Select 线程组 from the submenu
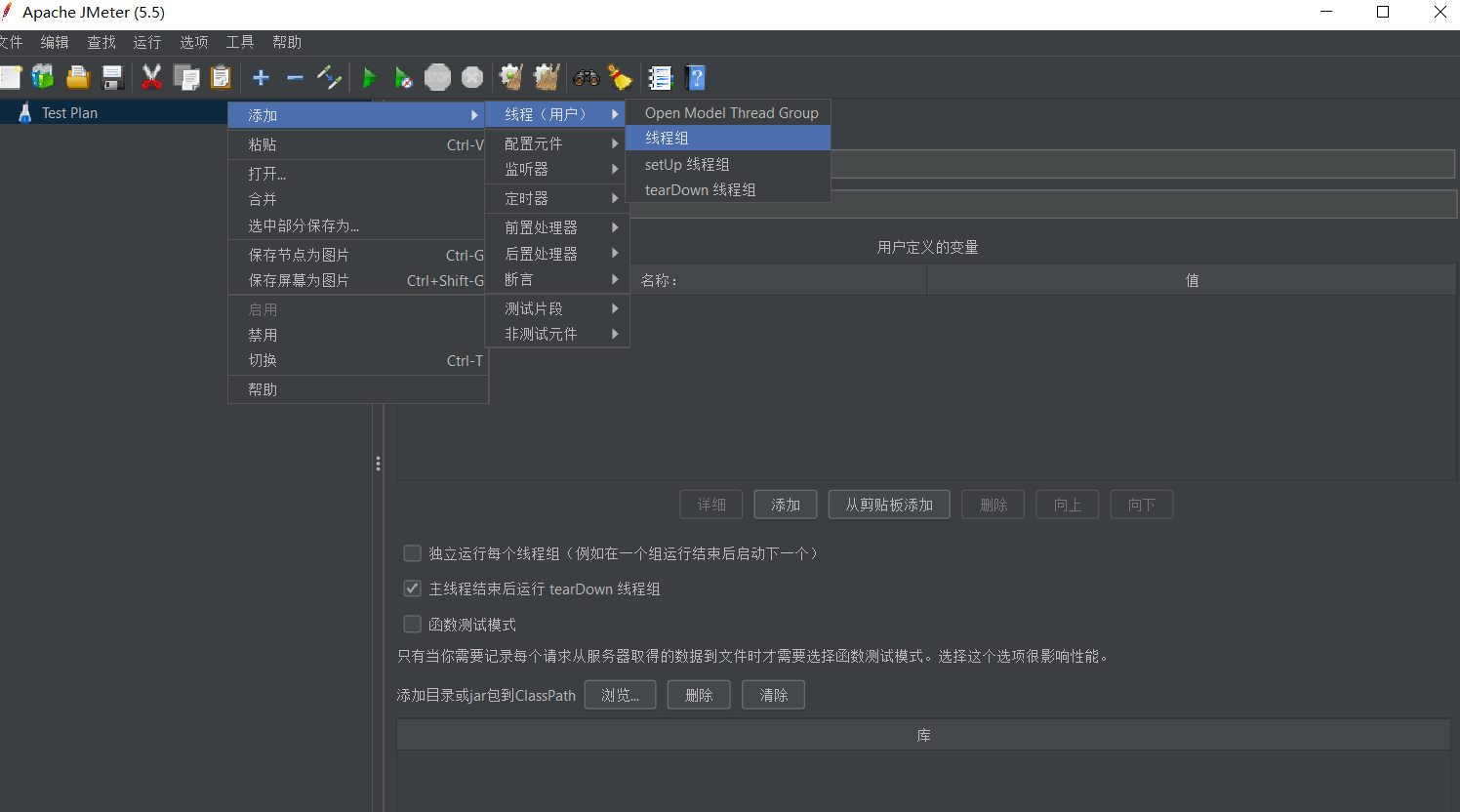The height and width of the screenshot is (812, 1460). tap(728, 139)
